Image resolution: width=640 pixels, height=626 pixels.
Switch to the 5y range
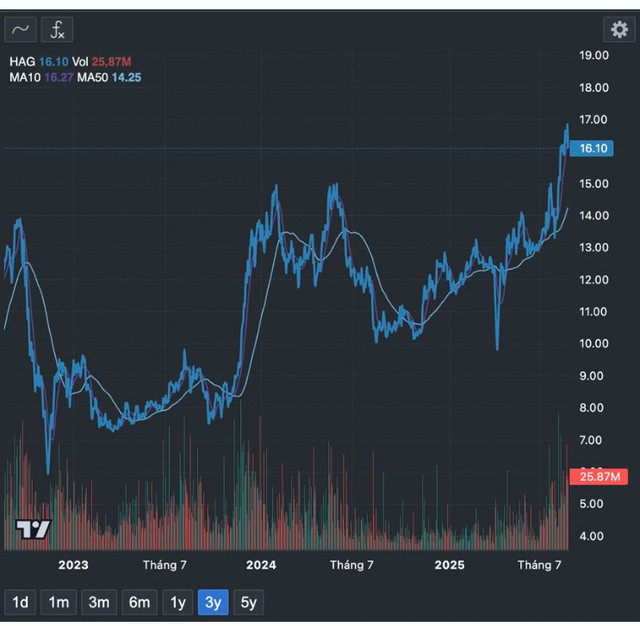click(249, 602)
